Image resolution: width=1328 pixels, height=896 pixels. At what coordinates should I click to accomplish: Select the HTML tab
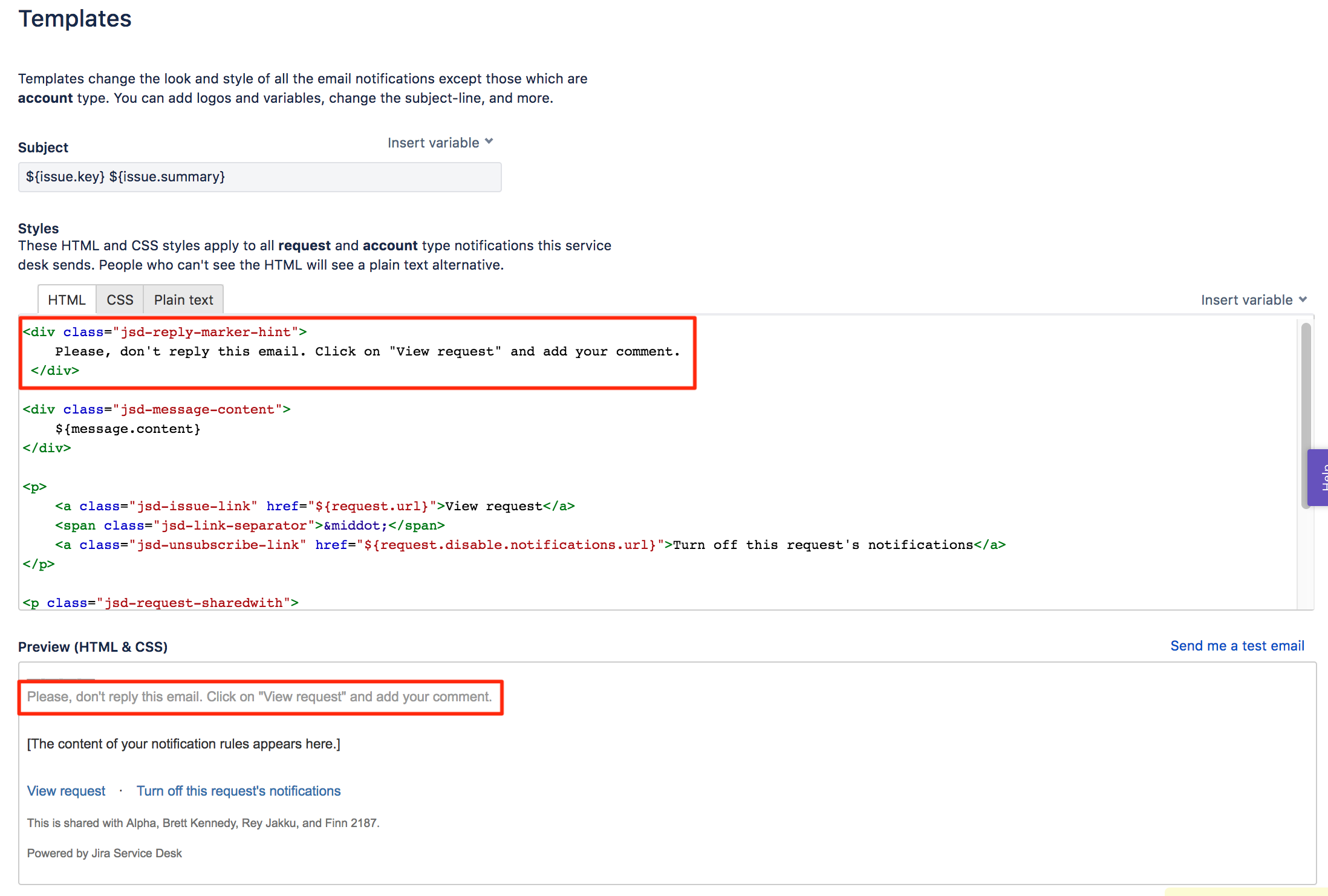67,299
